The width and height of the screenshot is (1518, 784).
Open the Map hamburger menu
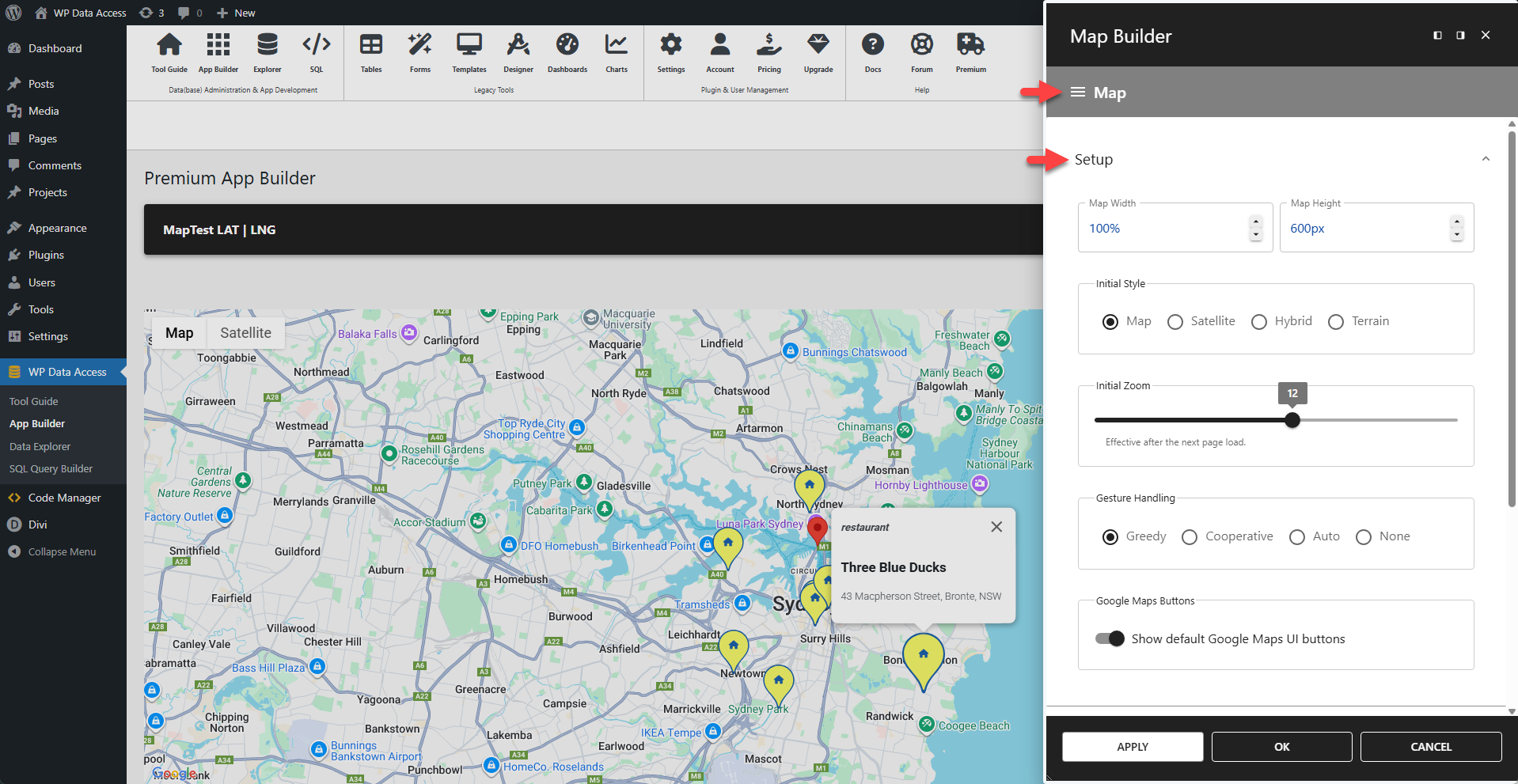tap(1077, 92)
